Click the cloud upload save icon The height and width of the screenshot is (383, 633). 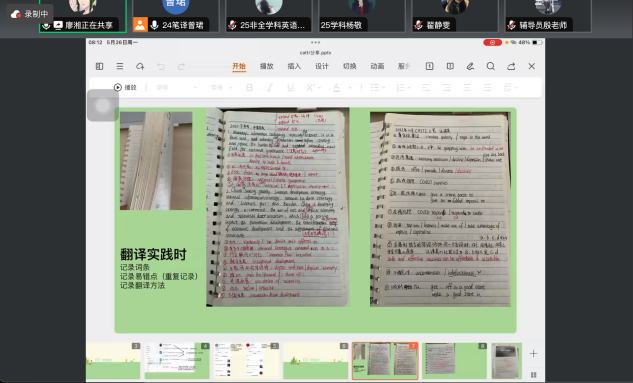[x=140, y=66]
